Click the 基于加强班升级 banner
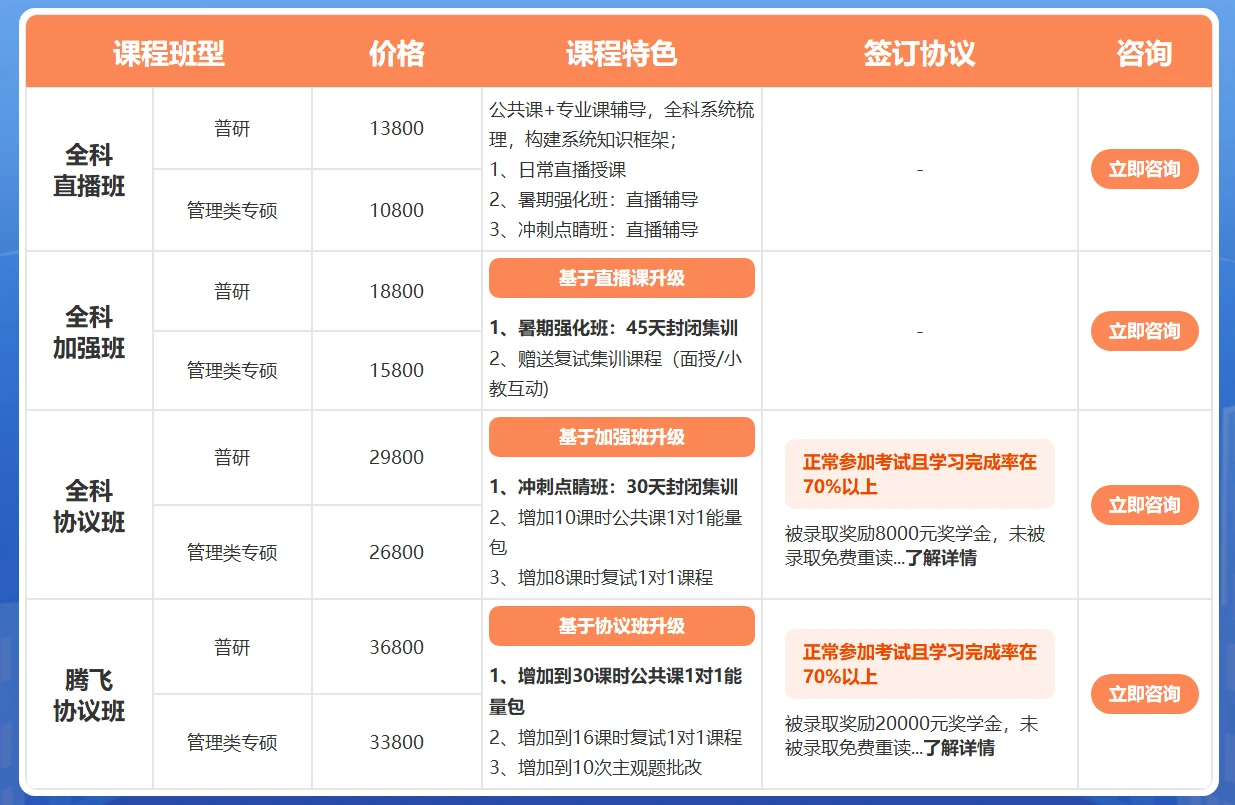1235x805 pixels. tap(621, 437)
